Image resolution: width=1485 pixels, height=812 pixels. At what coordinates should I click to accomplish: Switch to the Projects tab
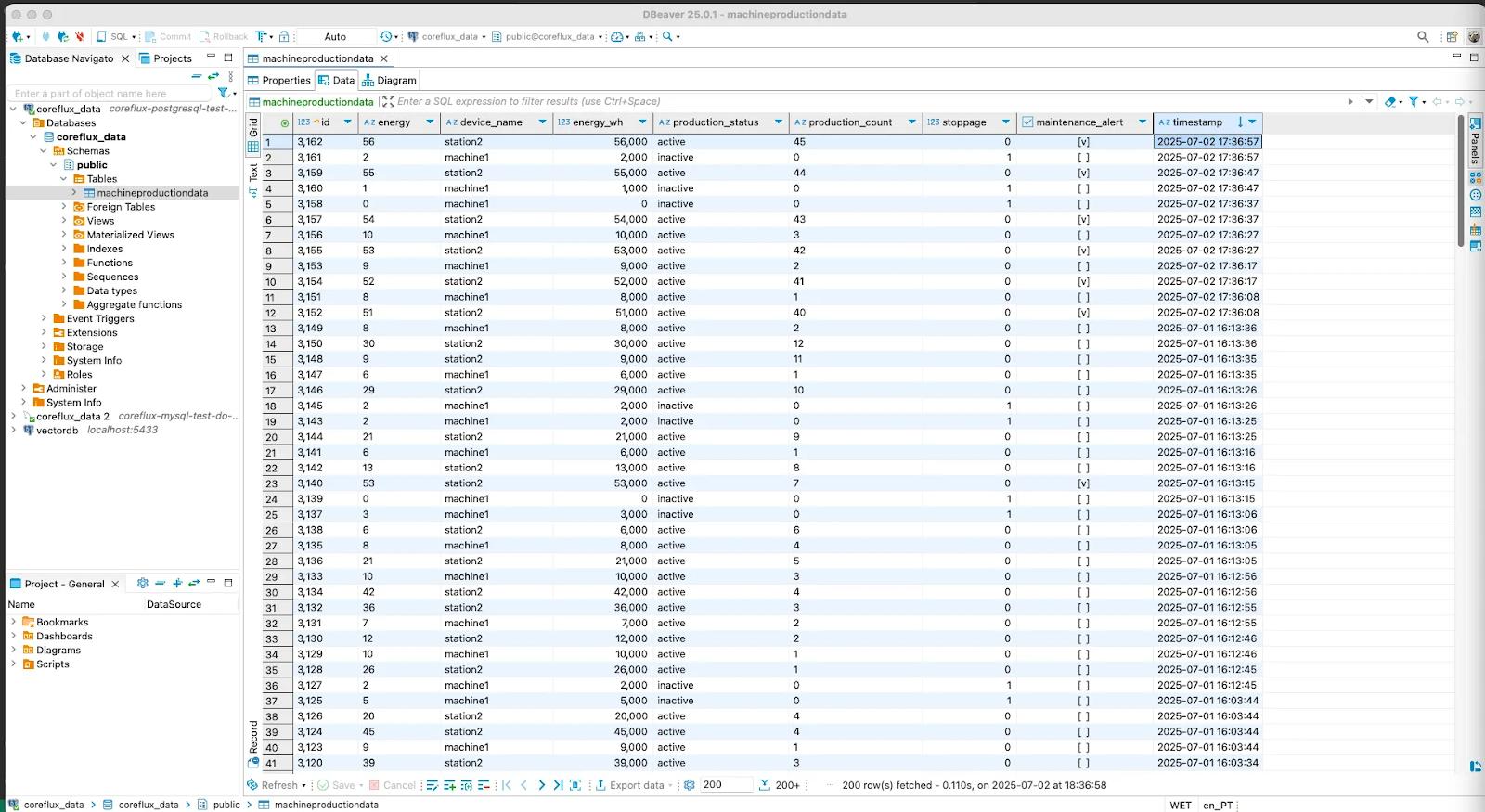tap(165, 58)
